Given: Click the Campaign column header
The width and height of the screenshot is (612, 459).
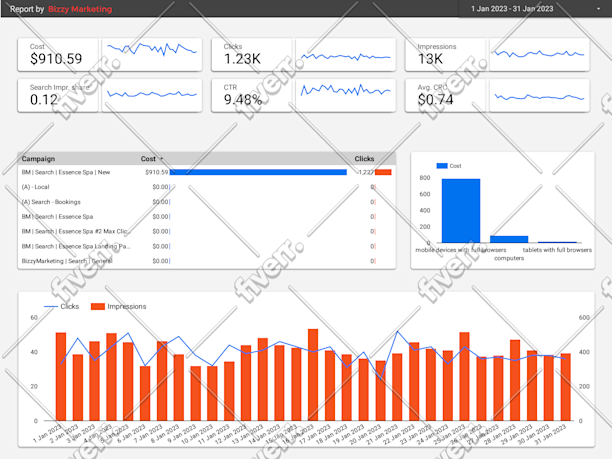Looking at the screenshot, I should click(x=38, y=159).
